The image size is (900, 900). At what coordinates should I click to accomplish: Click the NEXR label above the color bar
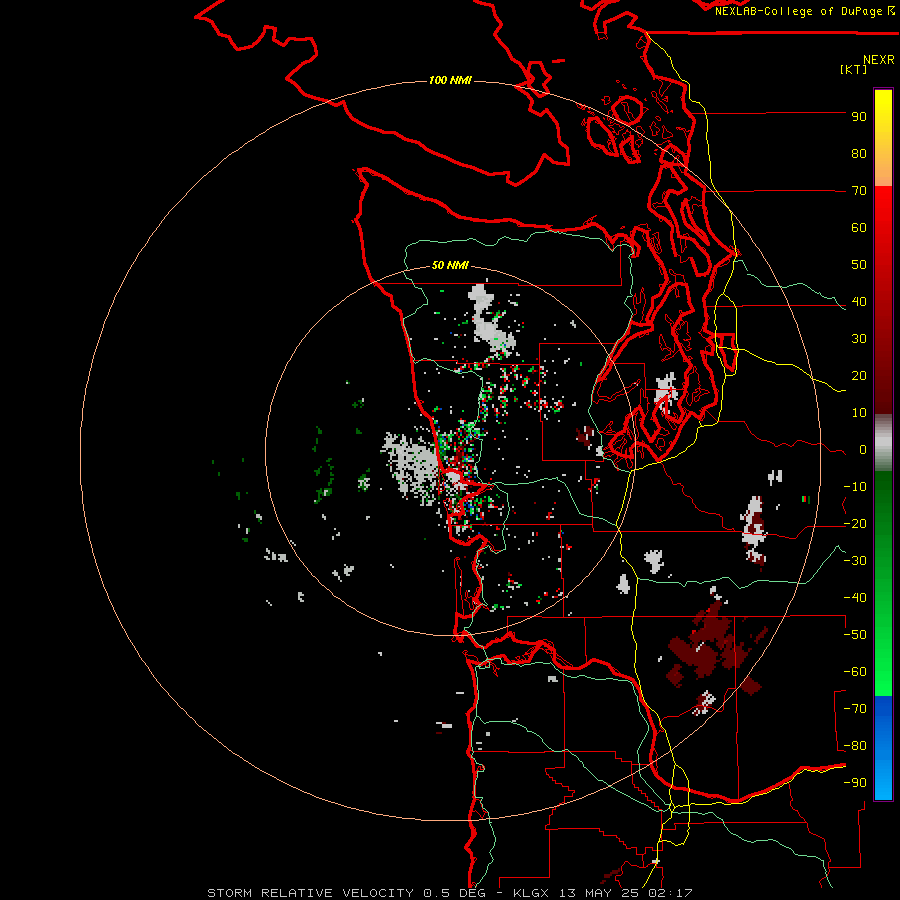(x=879, y=59)
